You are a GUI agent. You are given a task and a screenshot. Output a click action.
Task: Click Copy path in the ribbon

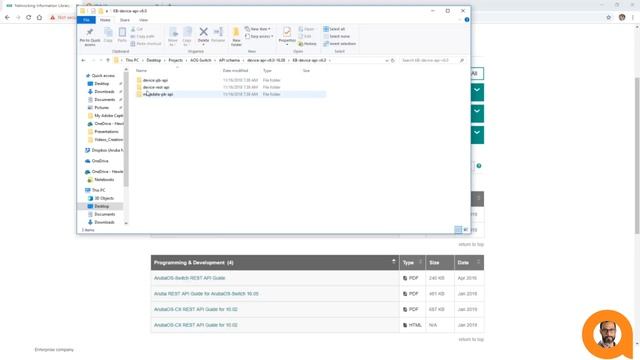[x=142, y=36]
